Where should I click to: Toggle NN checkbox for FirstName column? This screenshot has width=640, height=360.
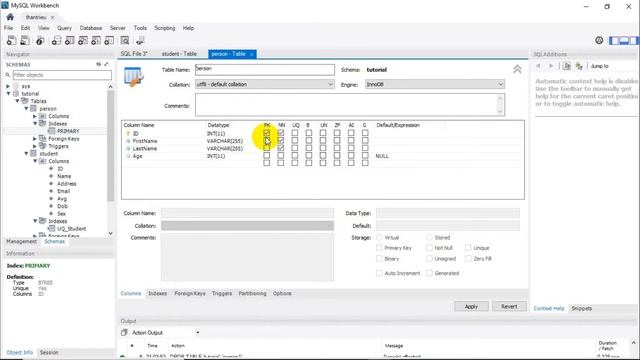click(281, 140)
